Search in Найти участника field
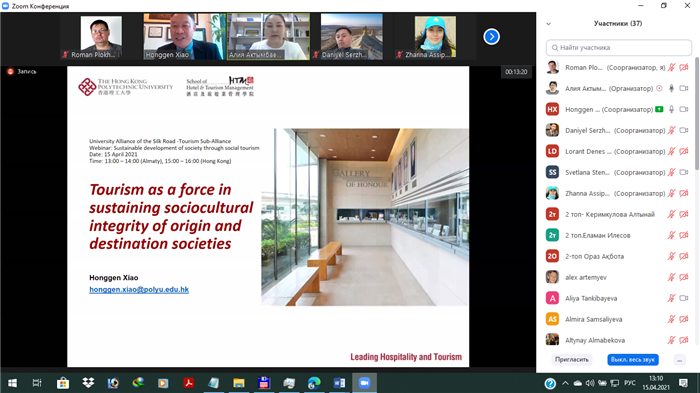The height and width of the screenshot is (393, 700). 619,47
